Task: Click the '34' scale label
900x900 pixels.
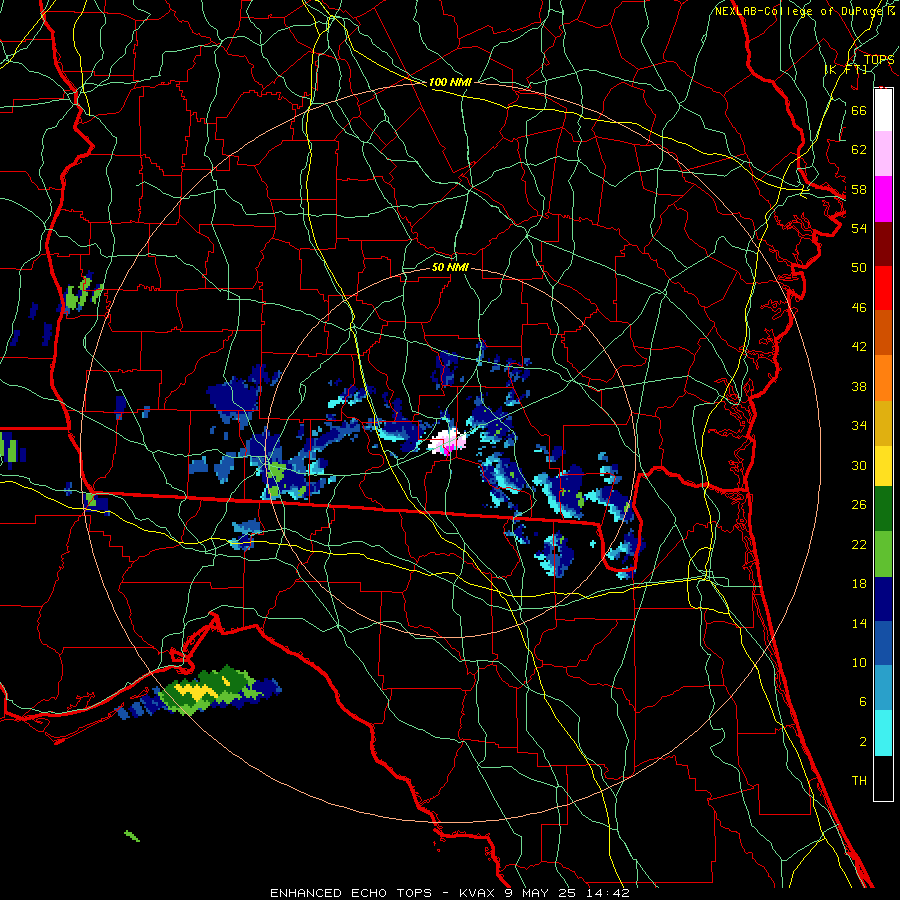Action: pos(859,426)
